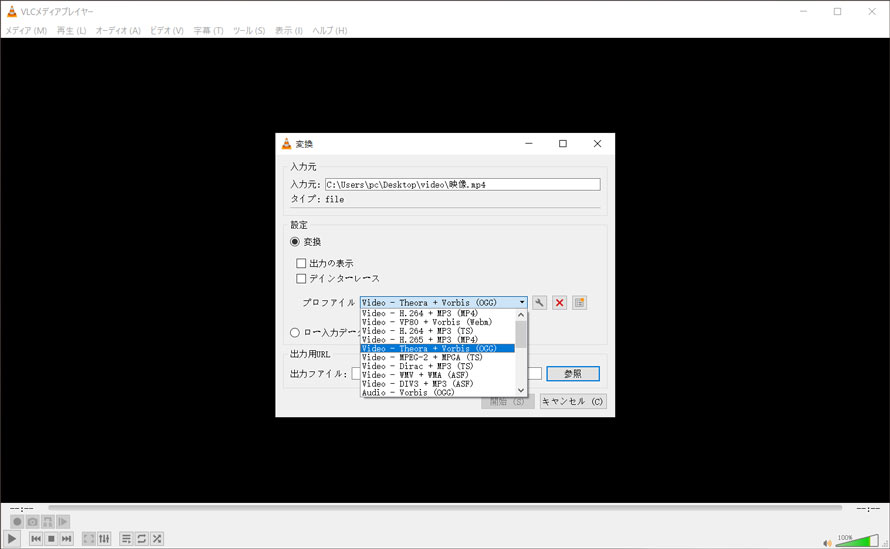Stop playback with the stop button
The width and height of the screenshot is (890, 549).
[51, 538]
